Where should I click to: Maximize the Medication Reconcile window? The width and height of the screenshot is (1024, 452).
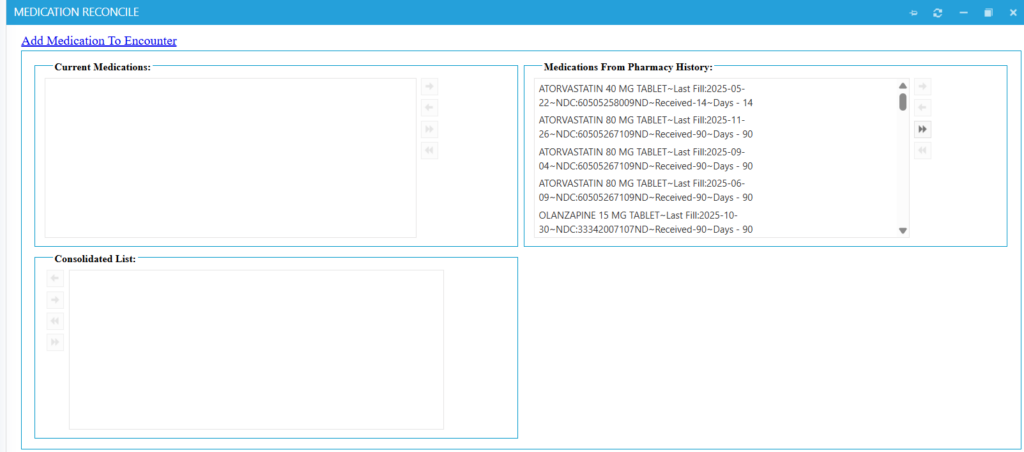pos(988,13)
